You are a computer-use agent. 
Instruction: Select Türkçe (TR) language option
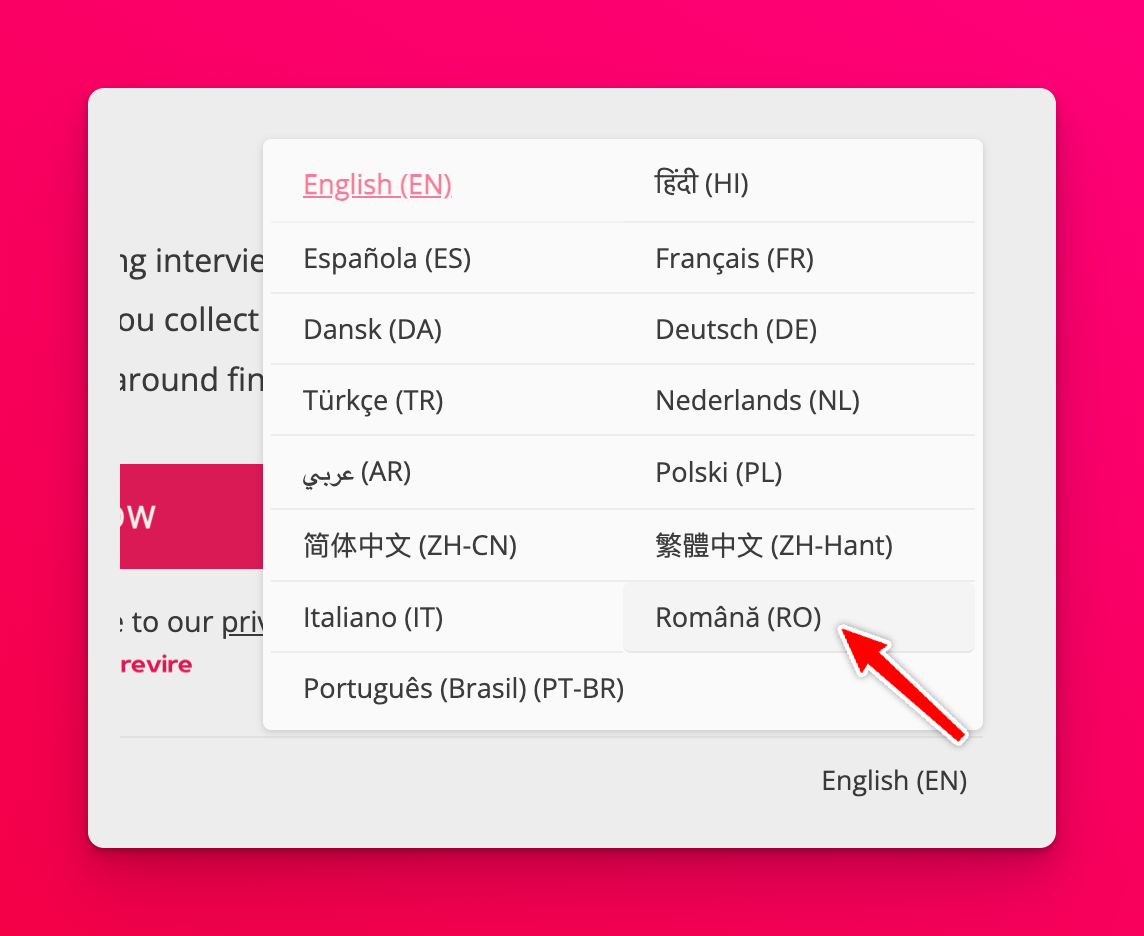click(x=373, y=401)
